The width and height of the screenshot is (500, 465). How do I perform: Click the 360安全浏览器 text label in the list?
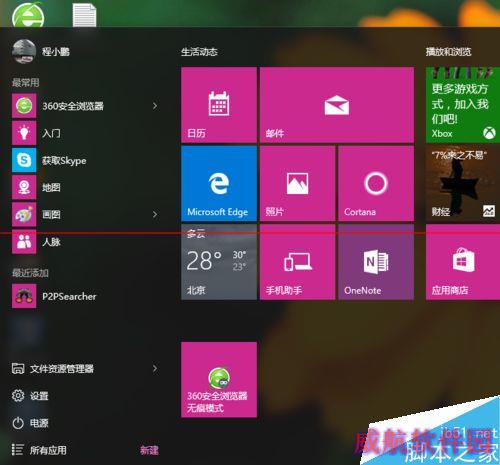pos(73,106)
